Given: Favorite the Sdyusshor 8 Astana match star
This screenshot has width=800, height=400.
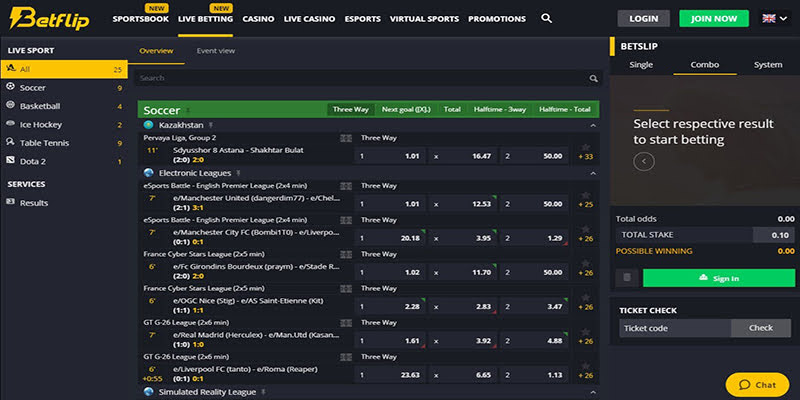Looking at the screenshot, I should [585, 147].
